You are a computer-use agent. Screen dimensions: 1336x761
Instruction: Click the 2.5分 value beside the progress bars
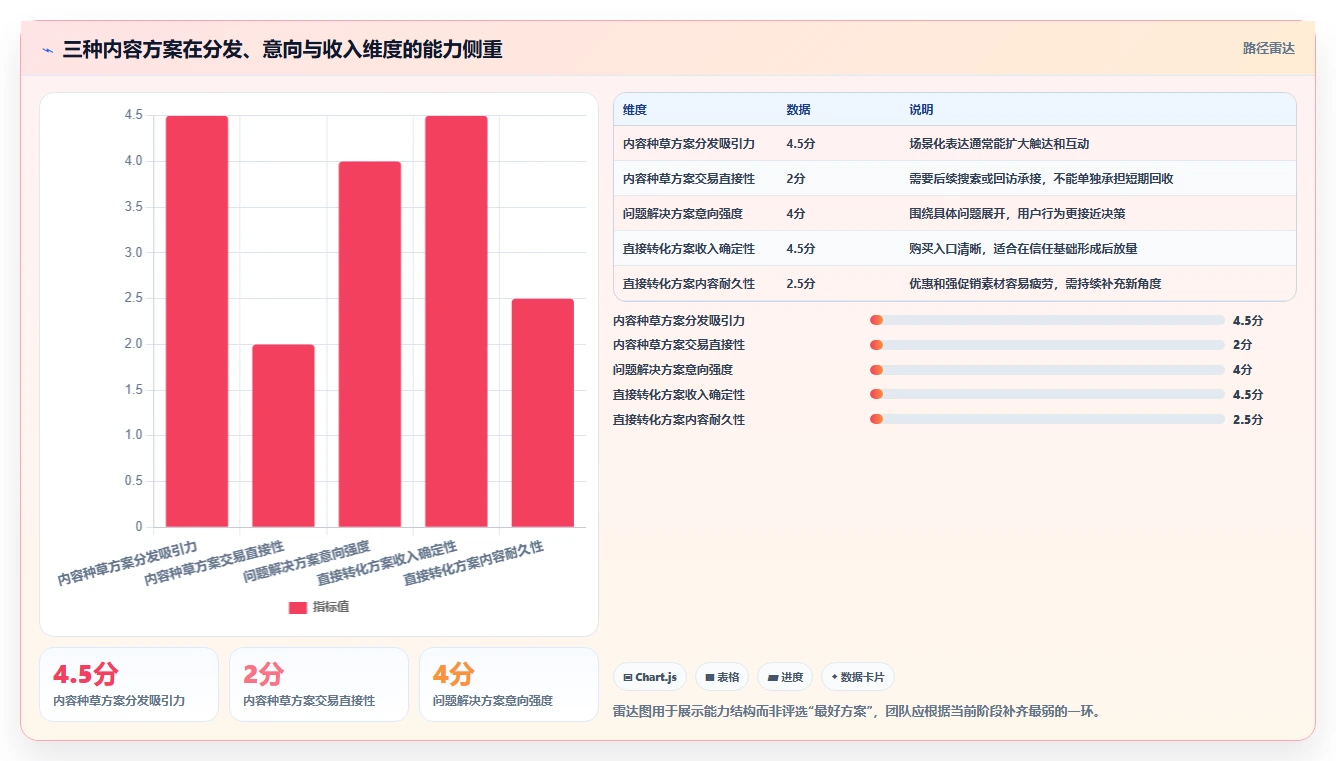(x=1248, y=420)
